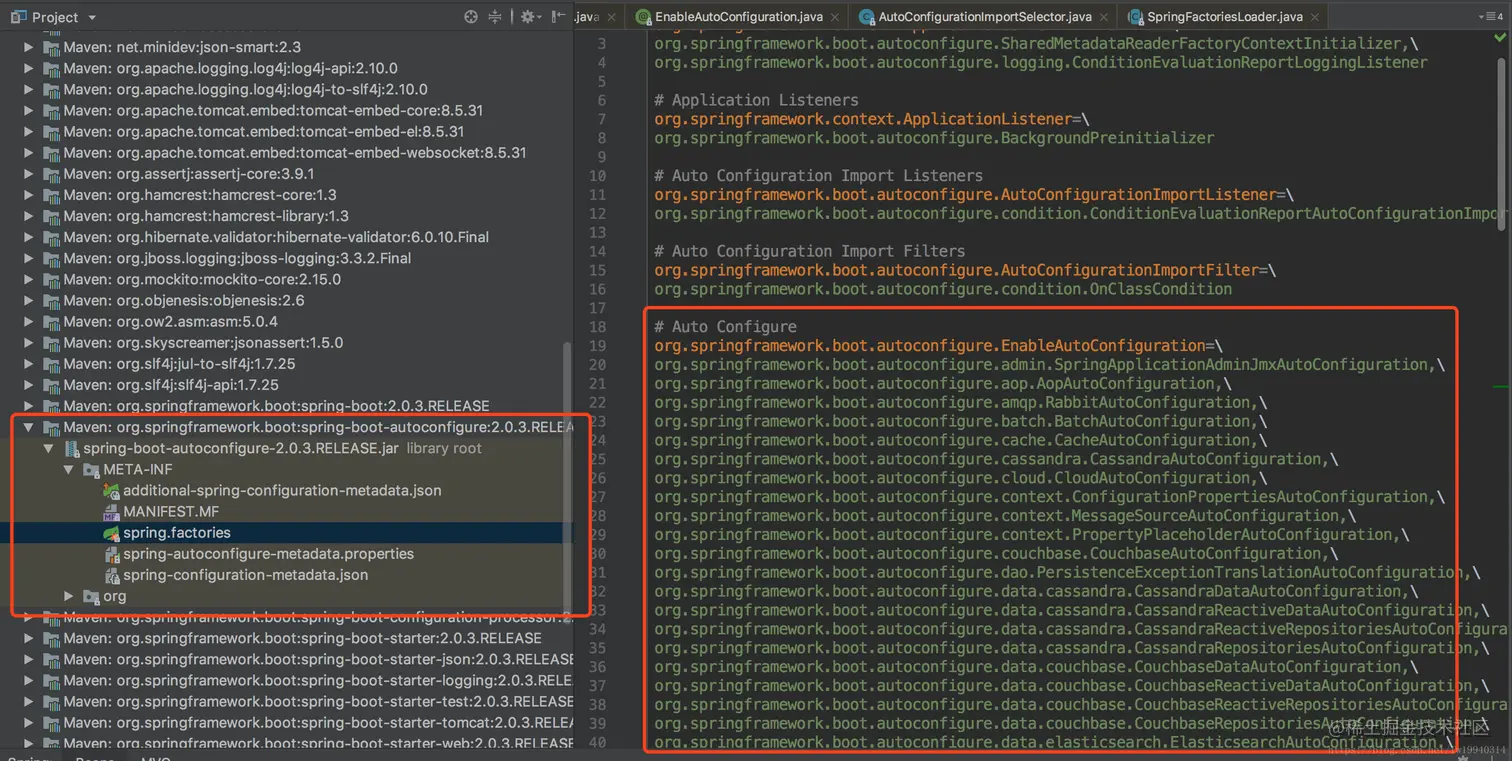The height and width of the screenshot is (761, 1512).
Task: Click the spring.factories file icon
Action: point(112,533)
